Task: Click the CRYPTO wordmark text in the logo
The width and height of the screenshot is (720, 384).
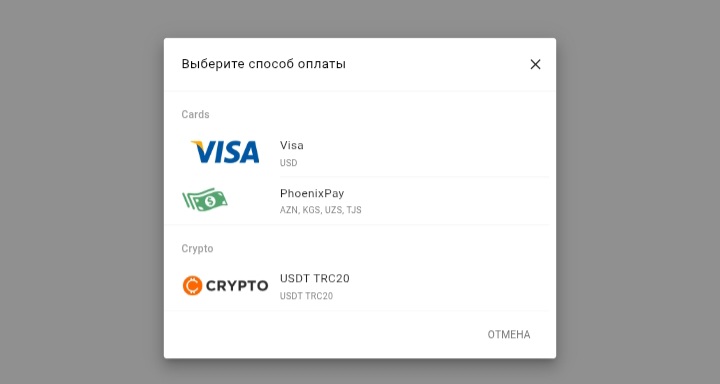Action: (237, 286)
